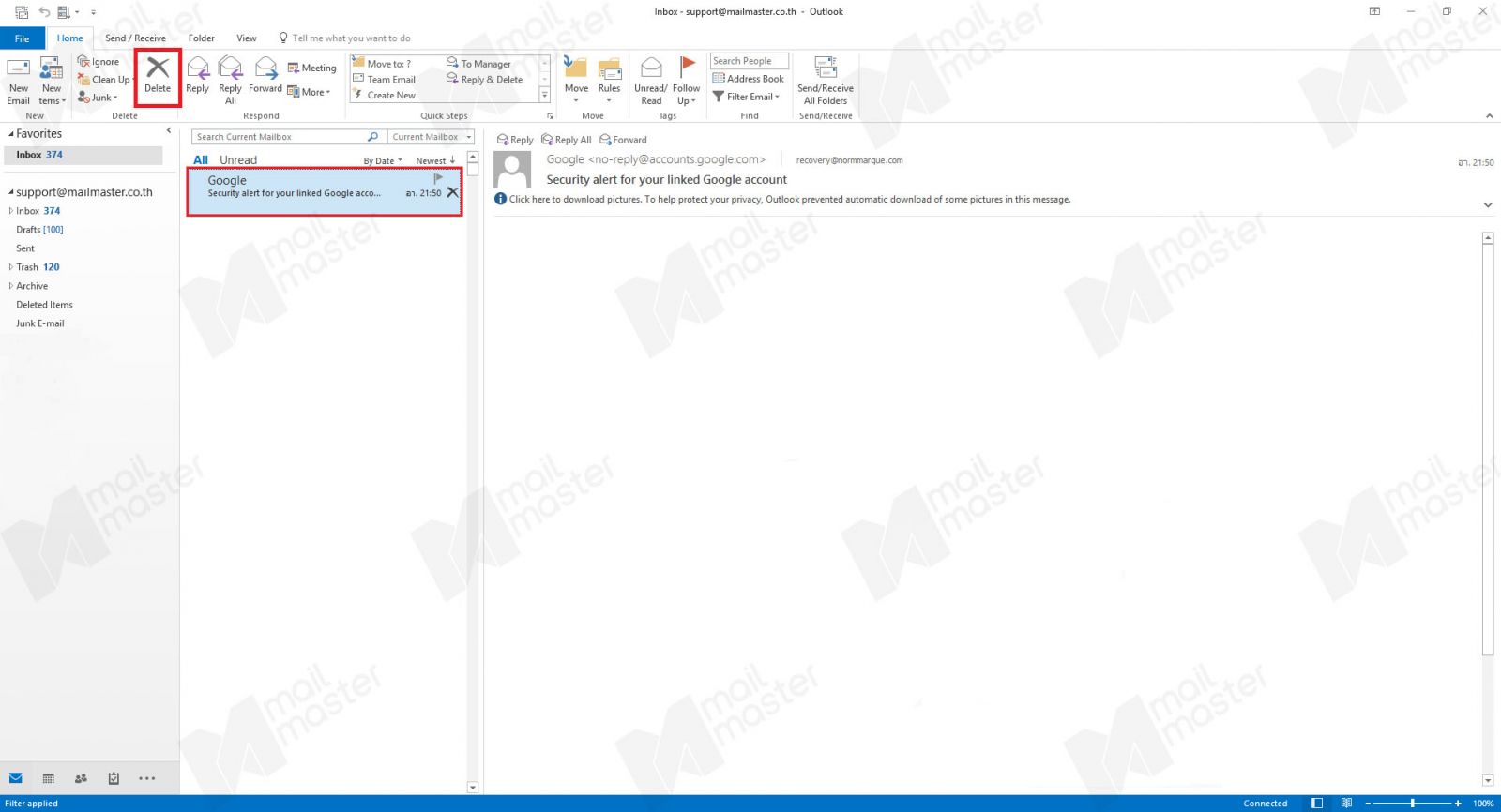Open the New Items button
The width and height of the screenshot is (1501, 812).
52,81
